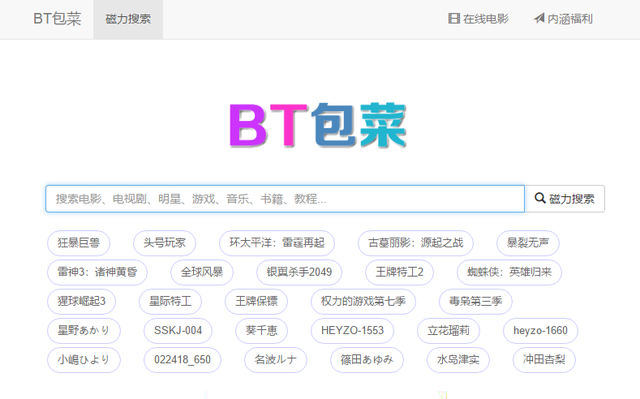Focus the magnet search input field
640x399 pixels.
click(x=285, y=199)
